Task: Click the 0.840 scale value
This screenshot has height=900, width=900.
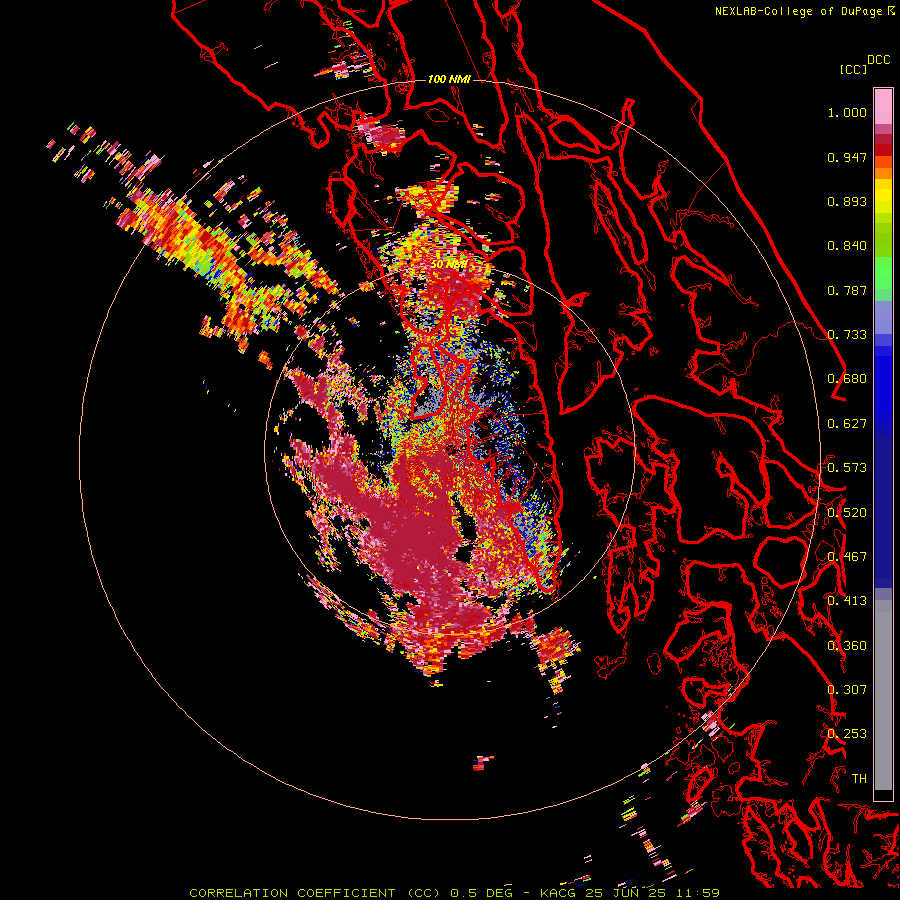Action: [x=847, y=246]
